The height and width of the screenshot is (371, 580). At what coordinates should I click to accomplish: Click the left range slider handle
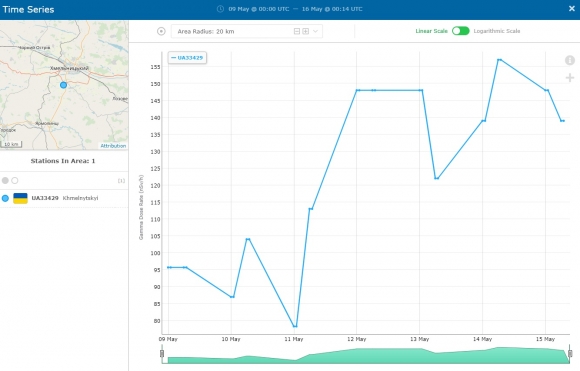(x=162, y=354)
